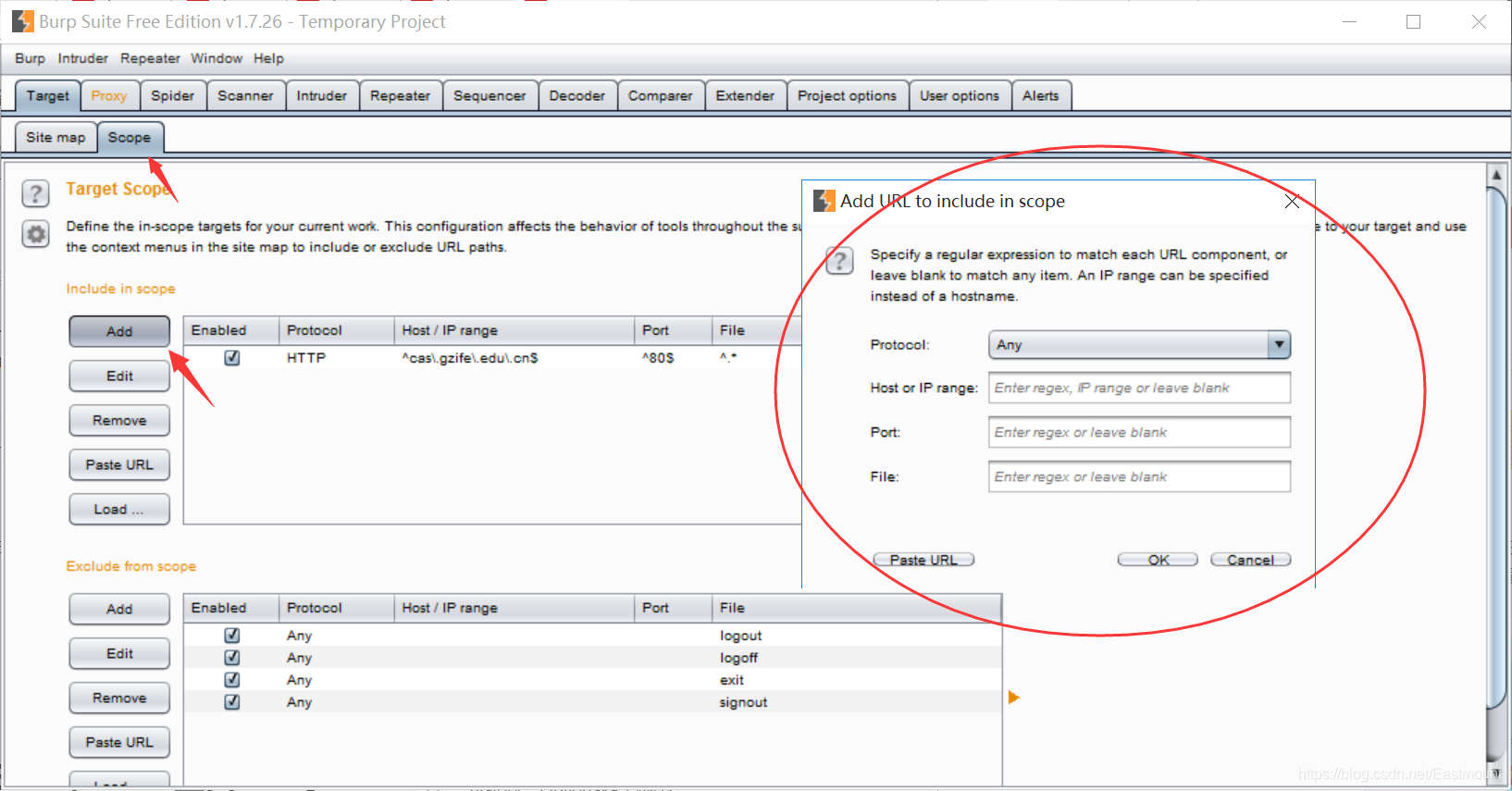Switch to the Decoder tab
Image resolution: width=1512 pixels, height=791 pixels.
576,95
